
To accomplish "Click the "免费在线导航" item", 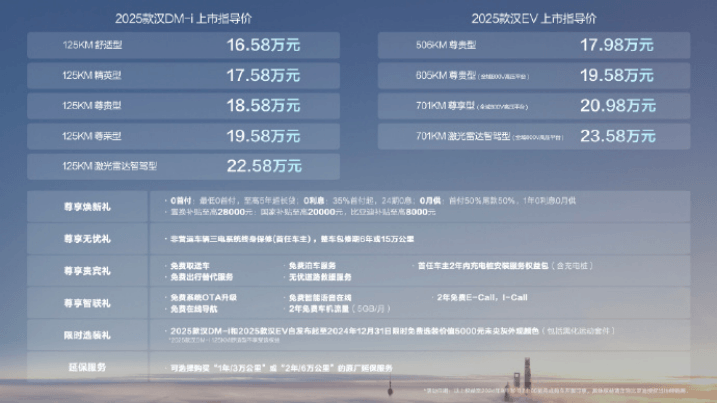I will (x=194, y=309).
